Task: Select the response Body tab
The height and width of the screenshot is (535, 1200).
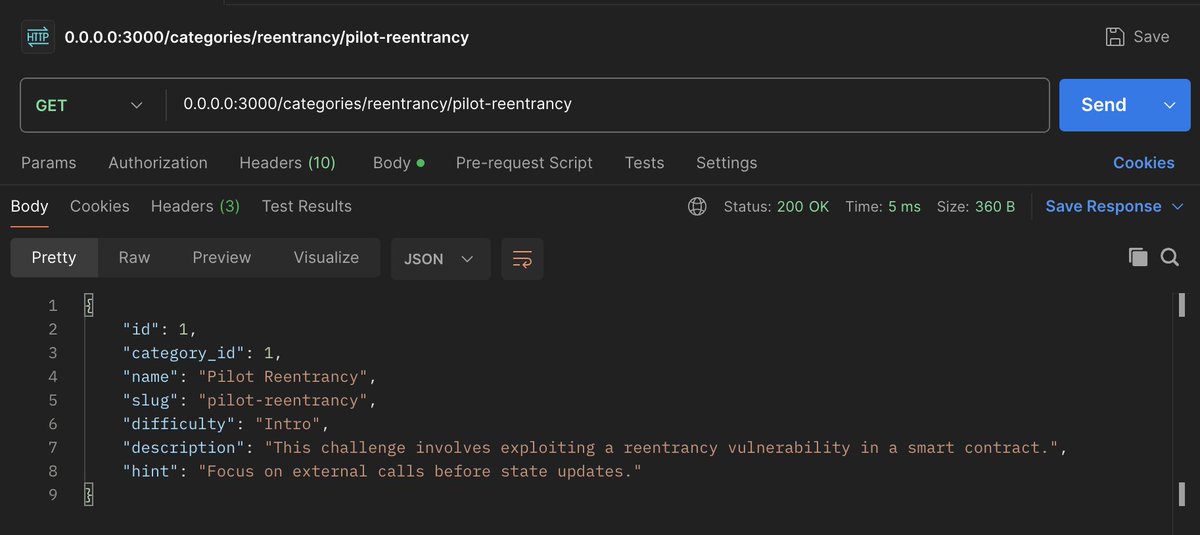Action: (x=29, y=207)
